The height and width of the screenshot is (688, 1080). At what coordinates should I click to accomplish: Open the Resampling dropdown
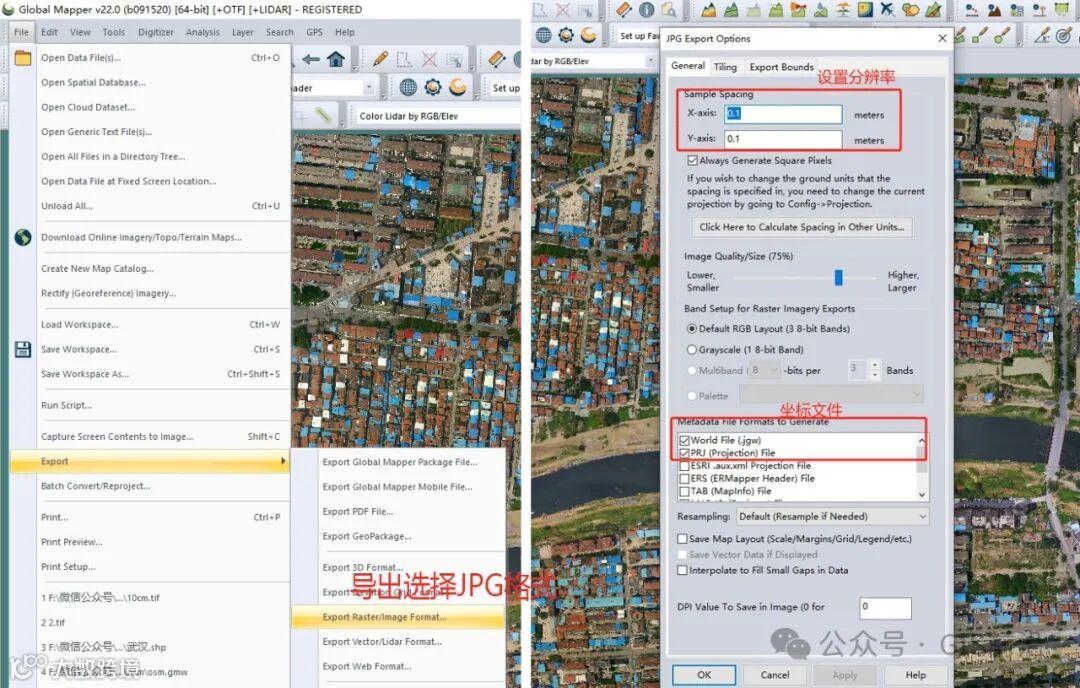click(x=832, y=517)
